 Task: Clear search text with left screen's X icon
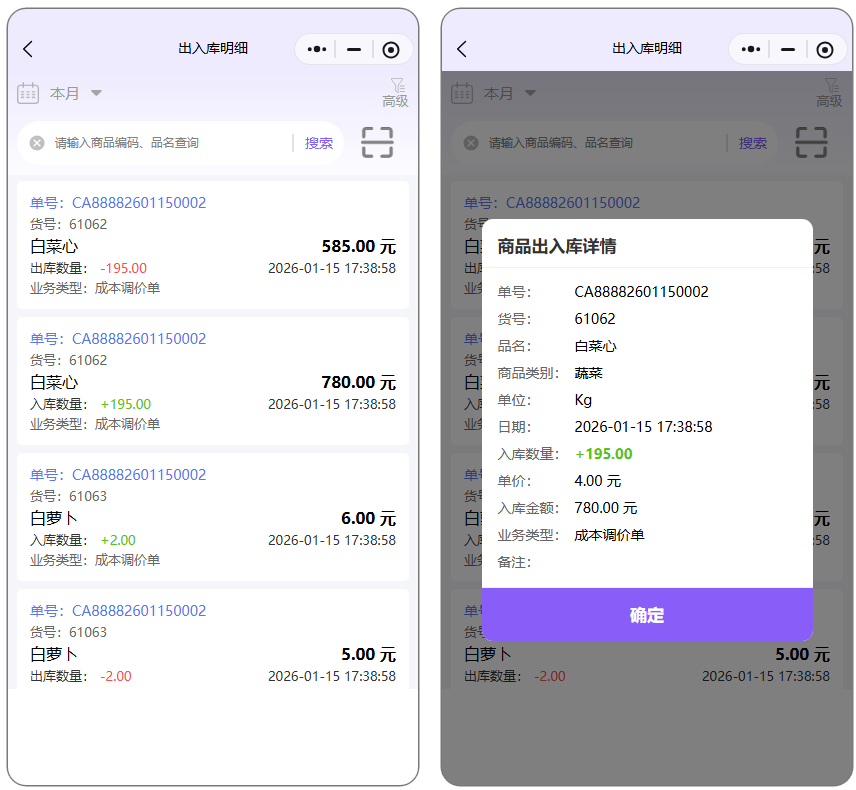(x=37, y=143)
